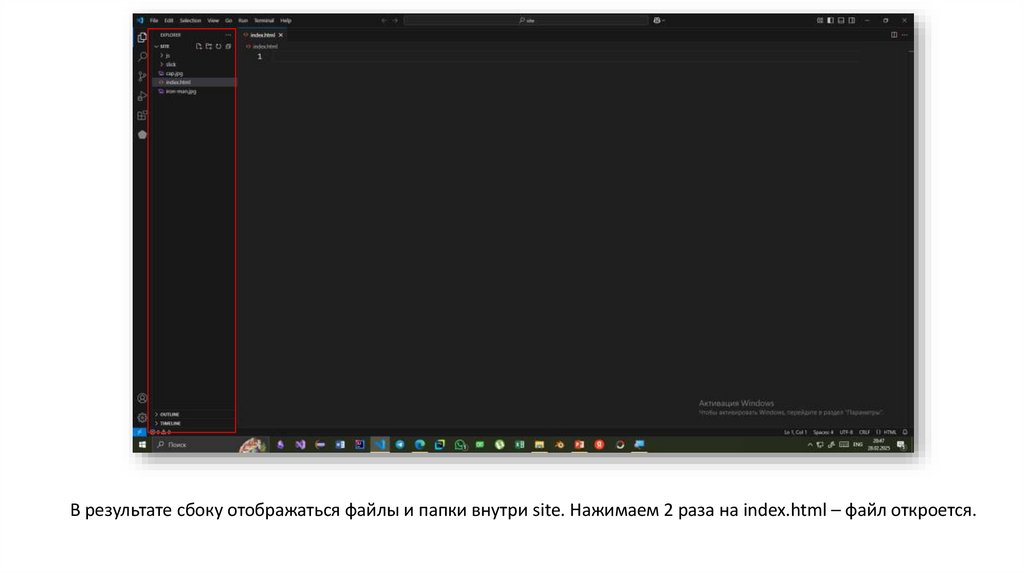
Task: Click the New Folder icon in Explorer
Action: [208, 46]
